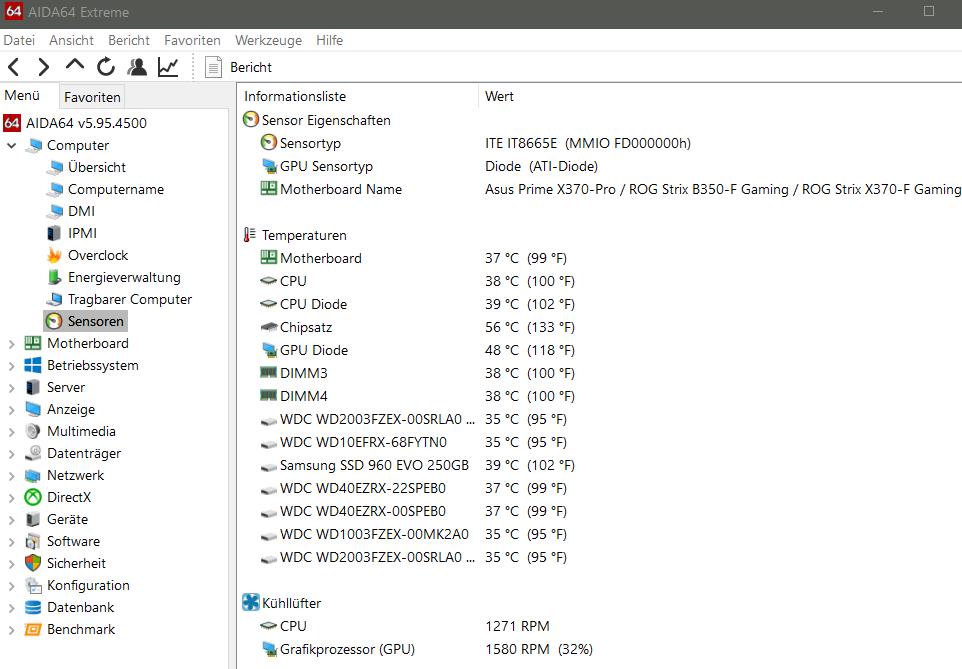This screenshot has height=669, width=962.
Task: Expand the Multimedia tree node
Action: (x=11, y=432)
